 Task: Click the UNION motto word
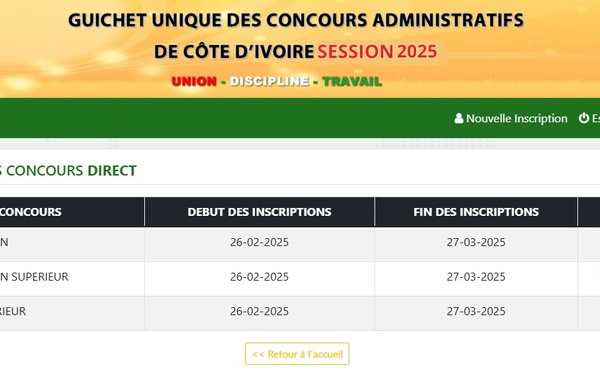pyautogui.click(x=194, y=82)
